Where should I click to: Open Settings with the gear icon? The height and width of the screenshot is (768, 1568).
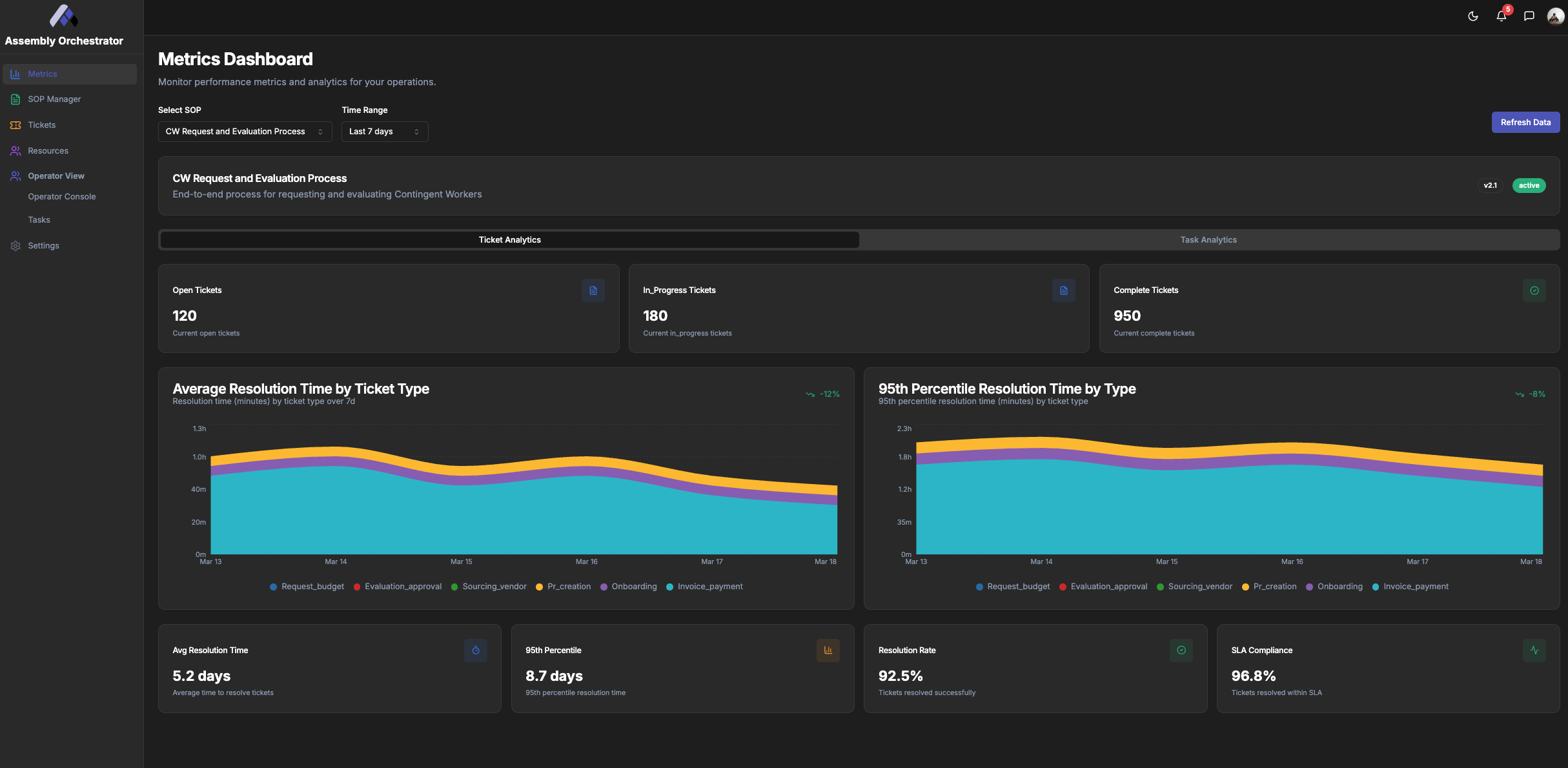pyautogui.click(x=15, y=246)
